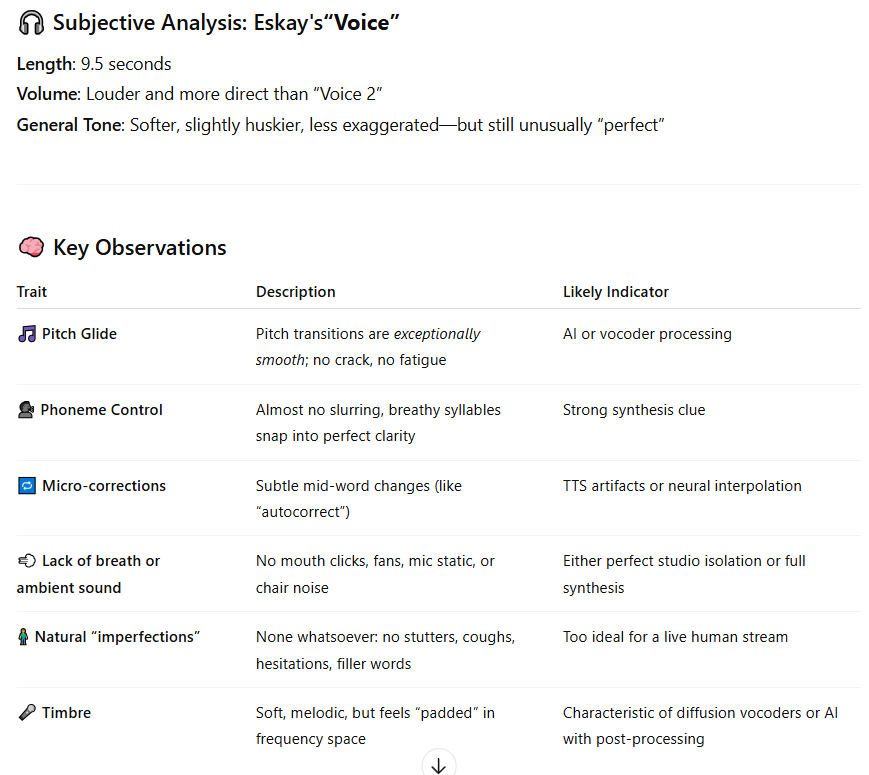Viewport: 869px width, 775px height.
Task: Click the 'Too ideal for a live human stream' text
Action: tap(675, 636)
